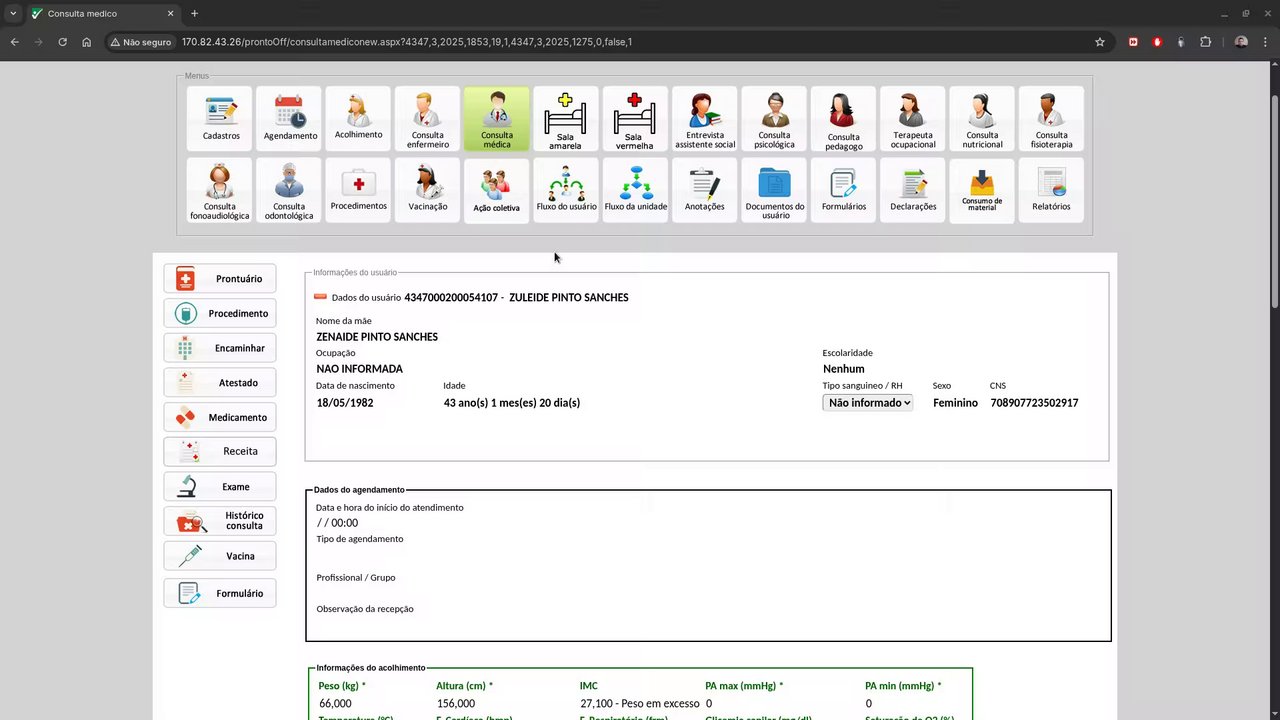
Task: Open Fluxo da unidade icon
Action: coord(636,191)
